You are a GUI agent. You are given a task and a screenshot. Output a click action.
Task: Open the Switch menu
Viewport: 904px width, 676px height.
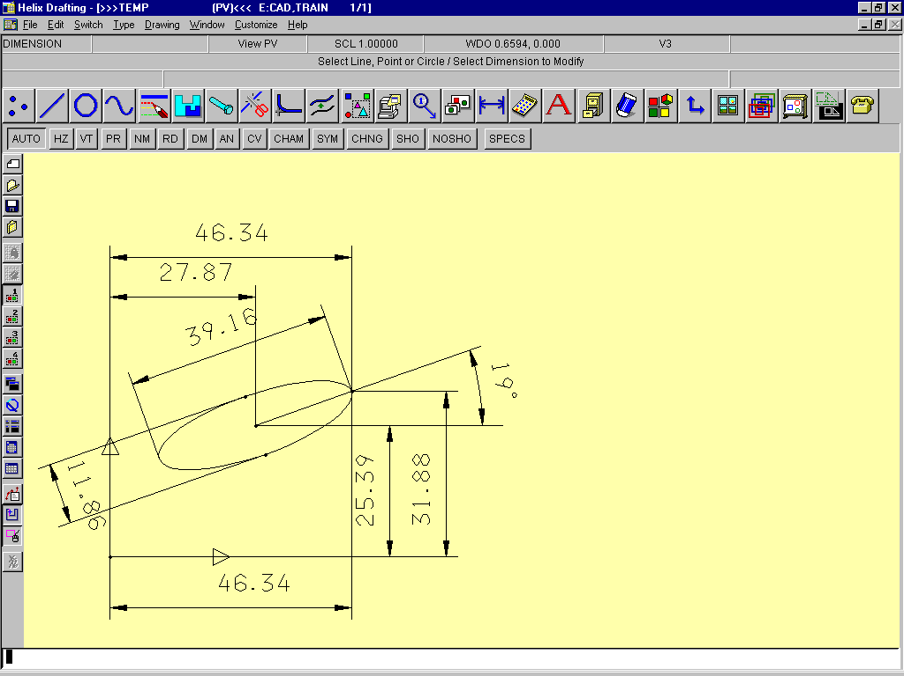click(x=88, y=24)
